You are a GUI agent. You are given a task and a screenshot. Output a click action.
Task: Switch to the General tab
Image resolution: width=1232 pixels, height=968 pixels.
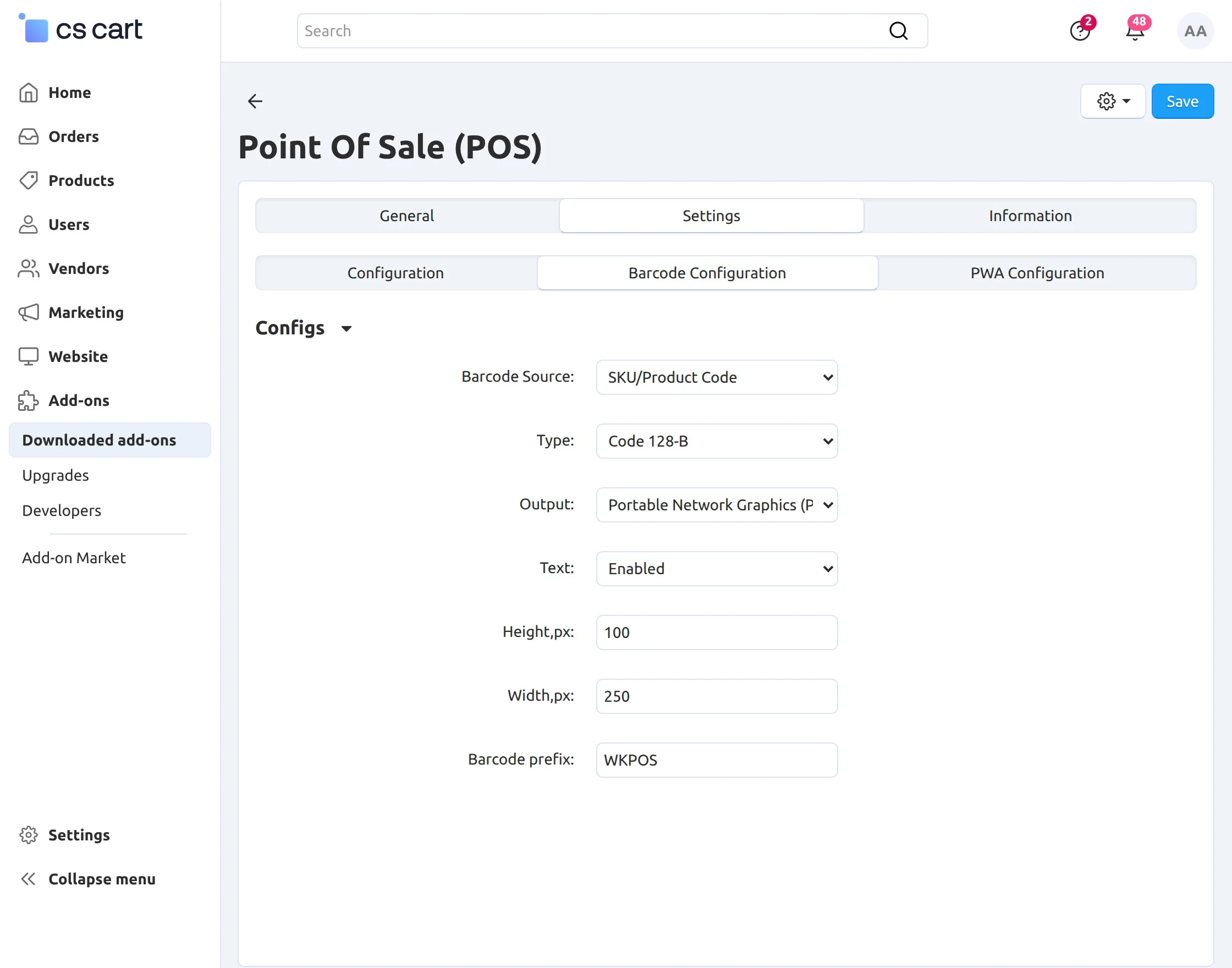point(406,216)
